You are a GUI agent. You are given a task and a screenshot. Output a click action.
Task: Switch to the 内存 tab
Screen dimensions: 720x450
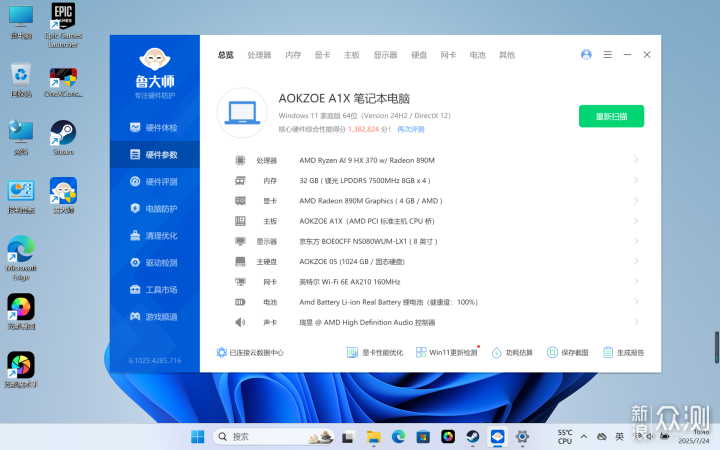click(x=293, y=55)
